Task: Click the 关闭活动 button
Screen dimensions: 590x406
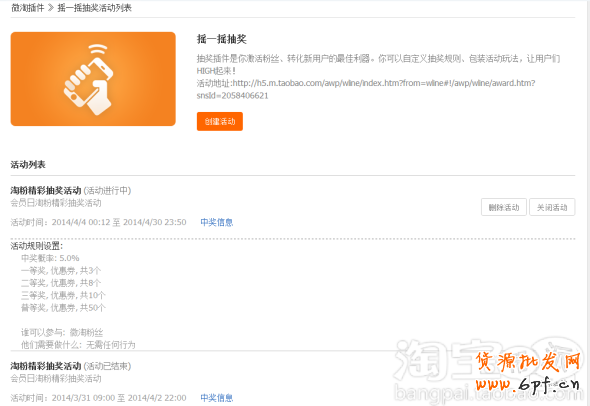Action: pyautogui.click(x=552, y=207)
